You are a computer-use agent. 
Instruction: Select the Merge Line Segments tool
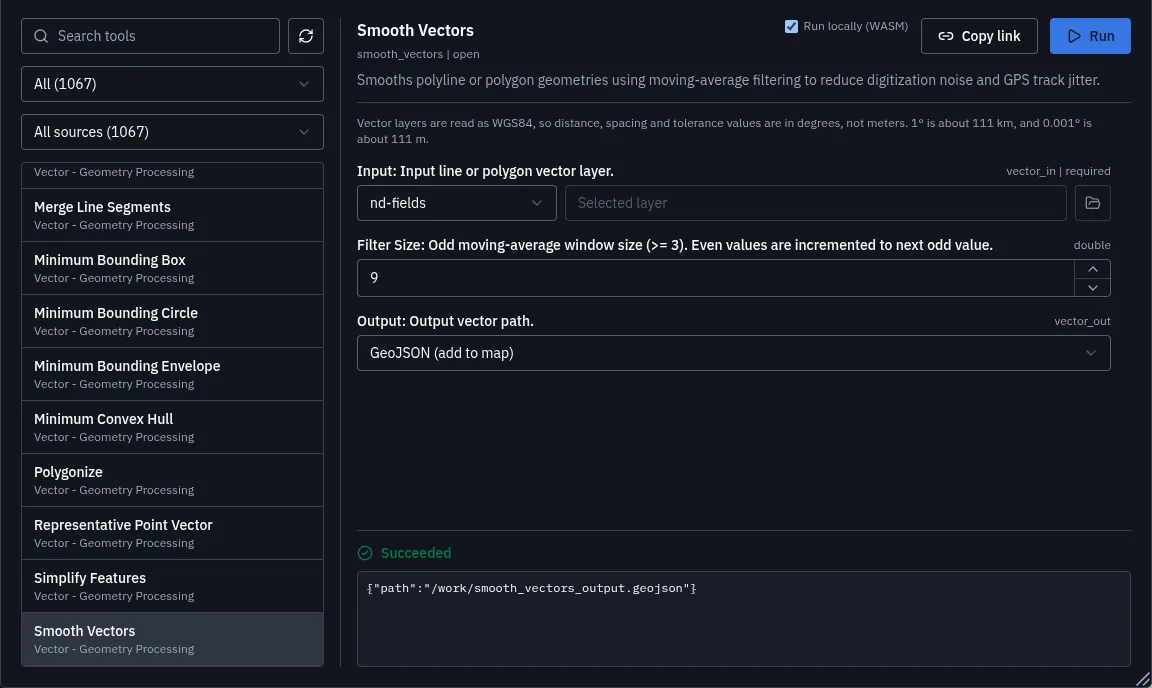173,215
